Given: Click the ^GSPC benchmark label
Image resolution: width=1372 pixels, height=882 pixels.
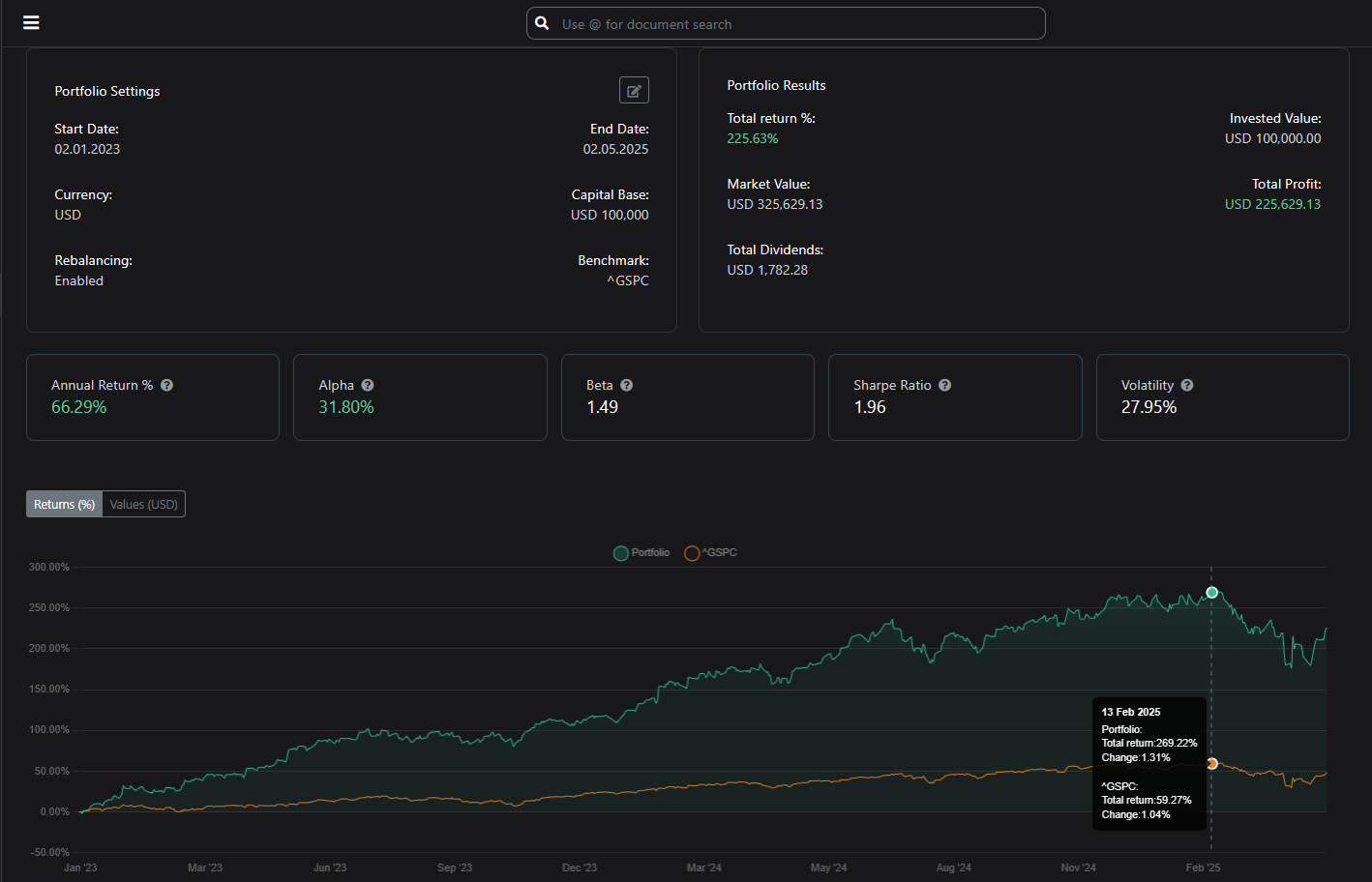Looking at the screenshot, I should click(629, 279).
